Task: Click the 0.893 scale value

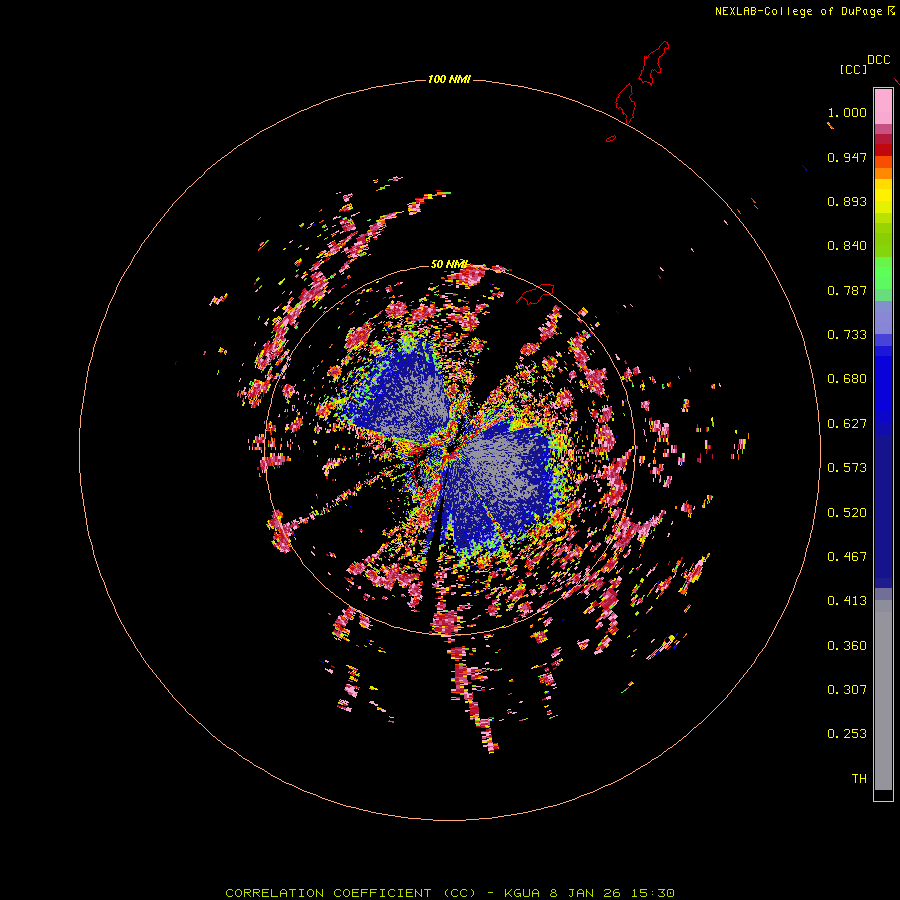Action: 847,201
